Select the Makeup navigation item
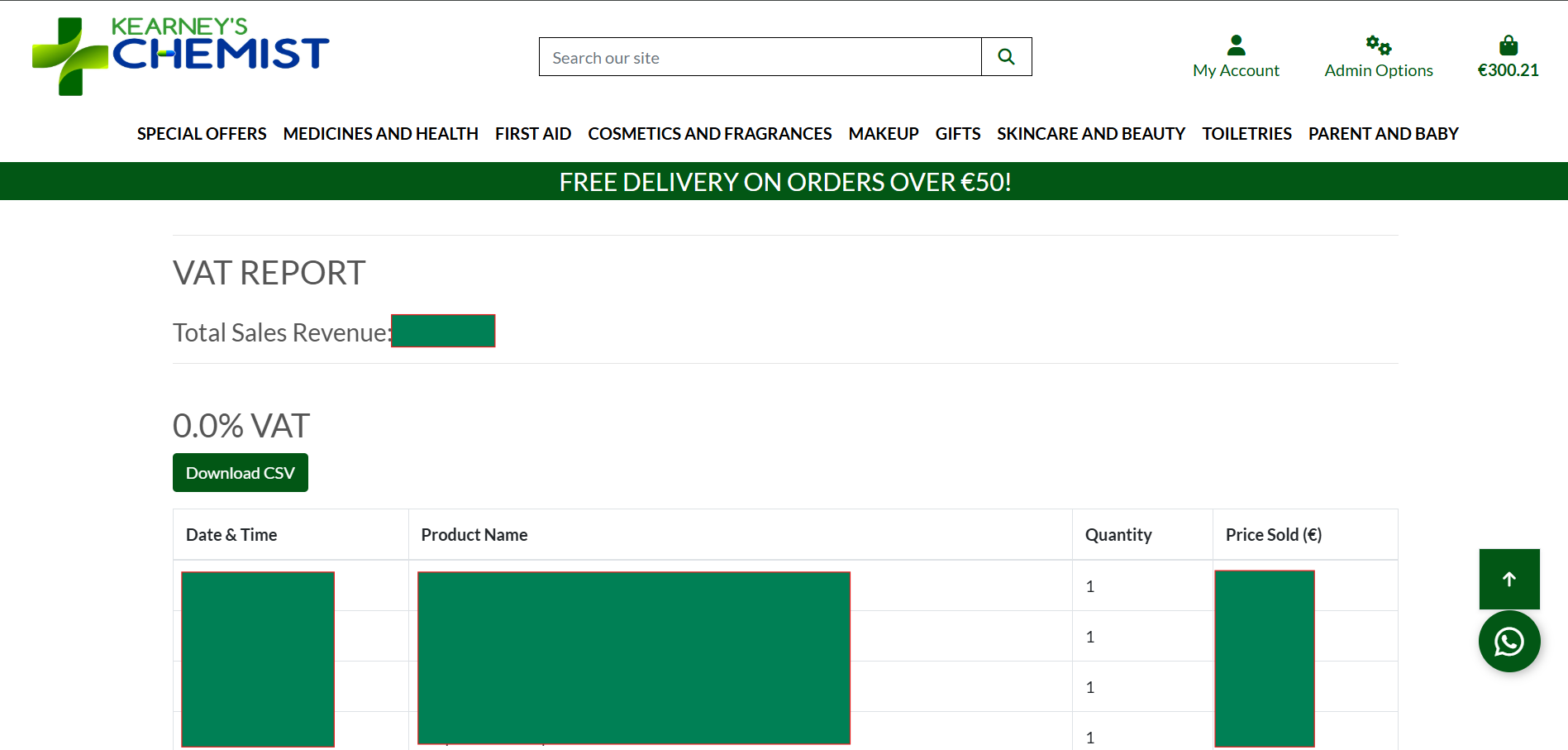 coord(883,133)
